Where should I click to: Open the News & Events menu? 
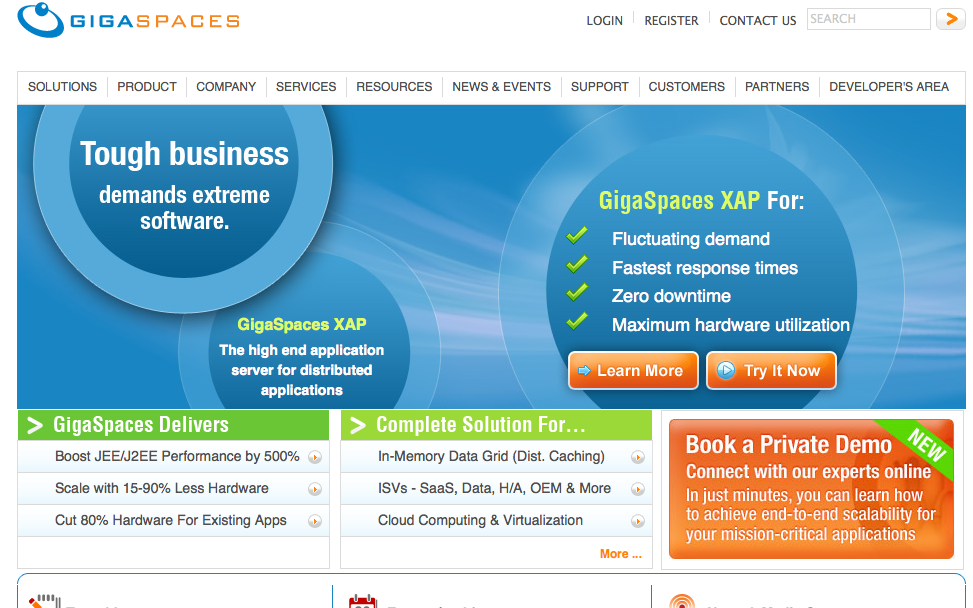pos(501,87)
